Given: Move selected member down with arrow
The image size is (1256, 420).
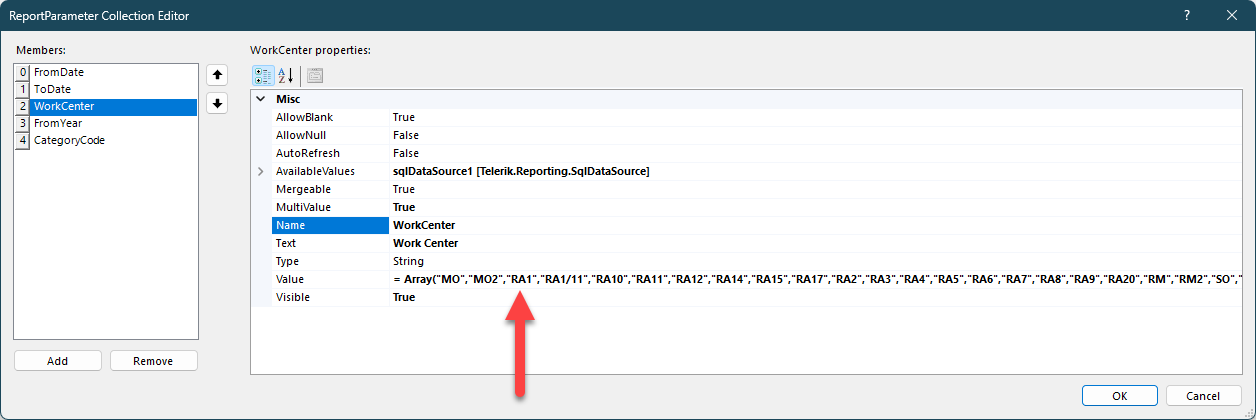Looking at the screenshot, I should (x=217, y=103).
